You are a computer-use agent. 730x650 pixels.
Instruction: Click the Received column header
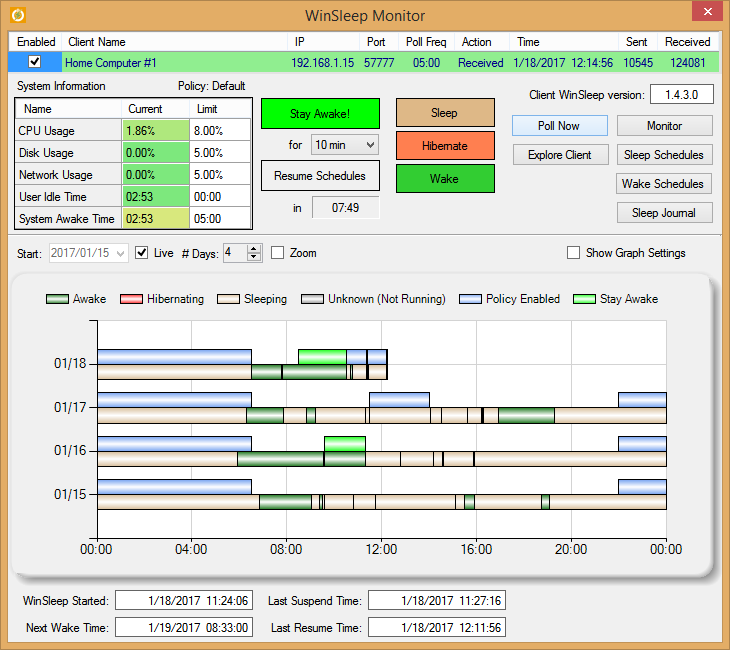[x=688, y=42]
